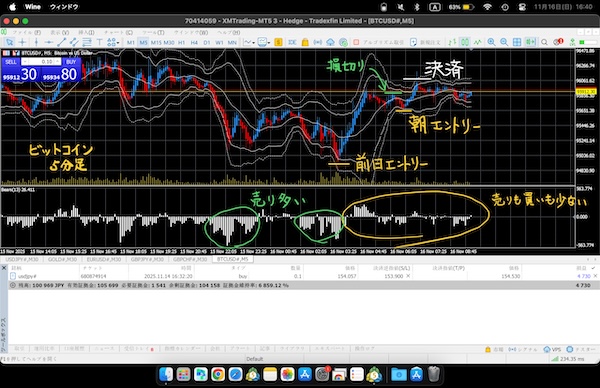600x388 pixels.
Task: Switch to GBPJPY#,M30 chart tab
Action: coord(147,259)
